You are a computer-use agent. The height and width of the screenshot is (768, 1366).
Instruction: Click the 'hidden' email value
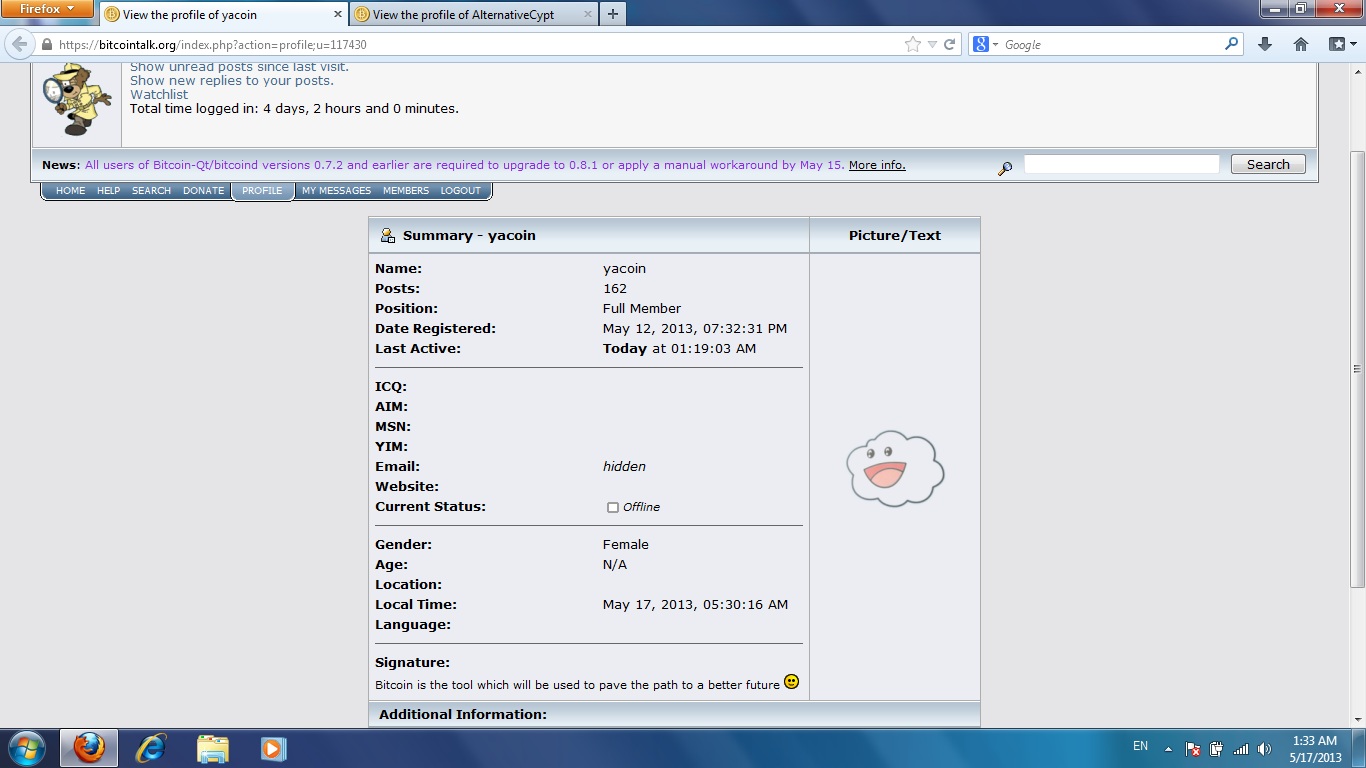click(624, 466)
